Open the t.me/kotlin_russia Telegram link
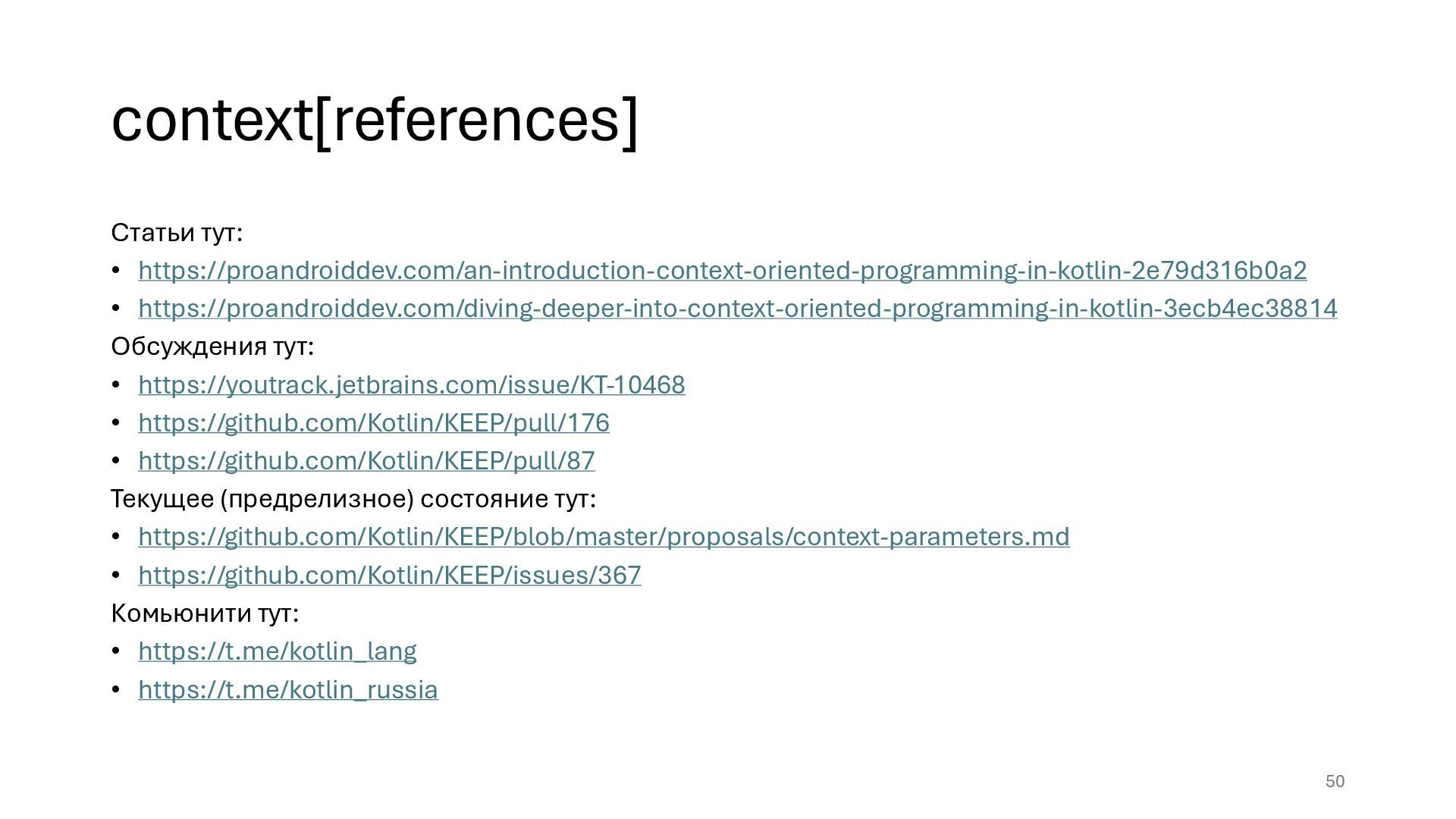1456x819 pixels. (x=287, y=690)
